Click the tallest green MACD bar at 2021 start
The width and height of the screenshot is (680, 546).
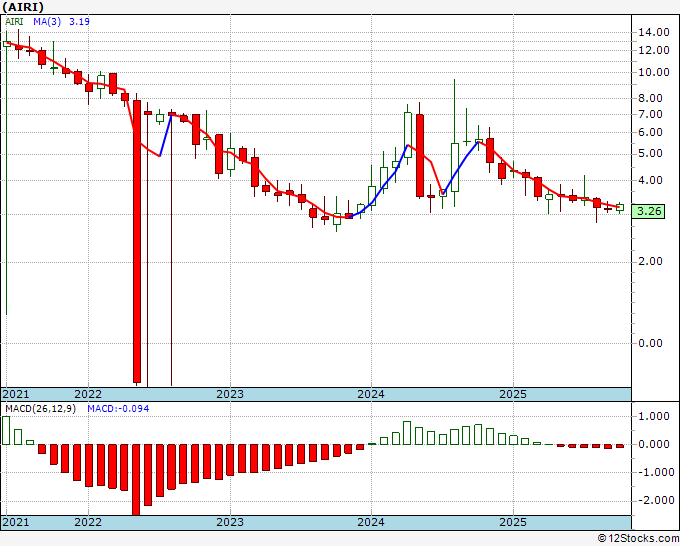pos(6,430)
